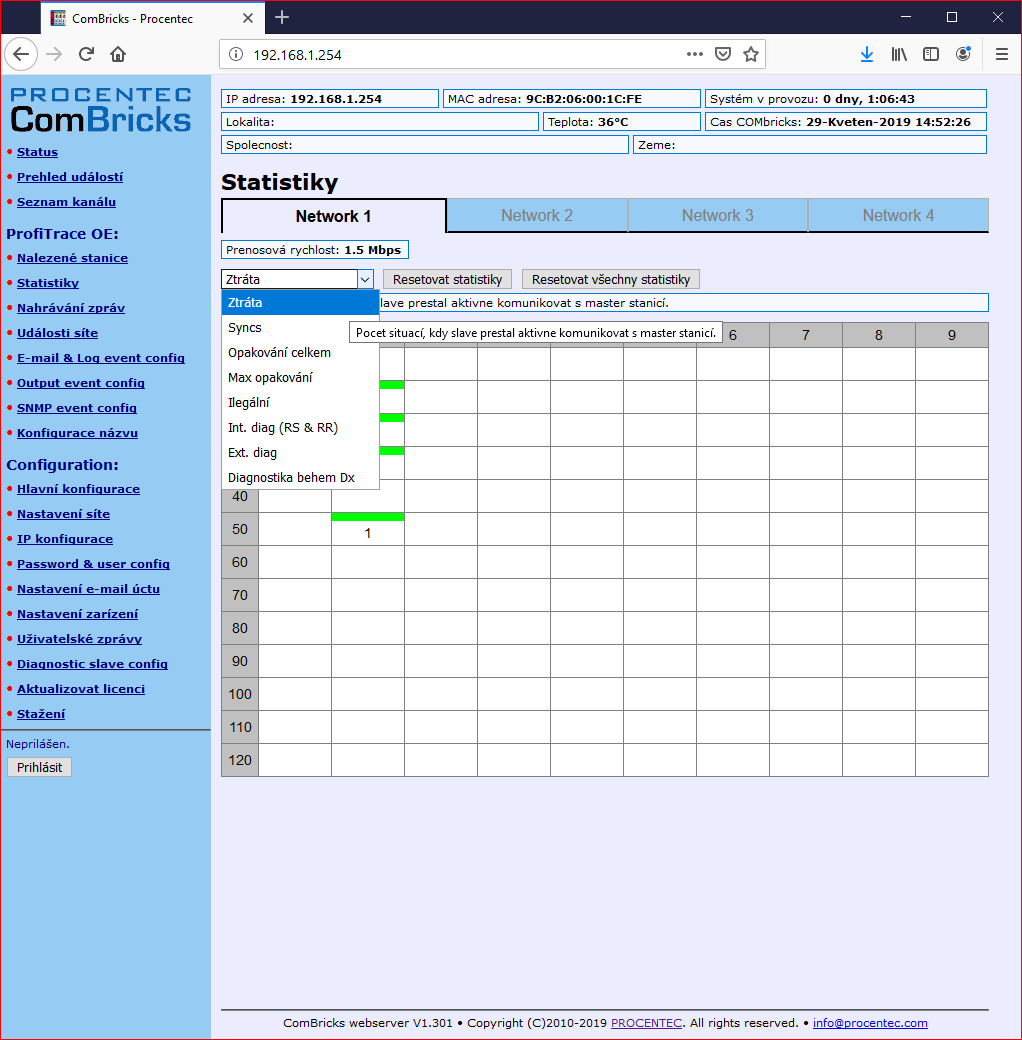The image size is (1022, 1040).
Task: Select Ilegální in the dropdown list
Action: click(300, 403)
